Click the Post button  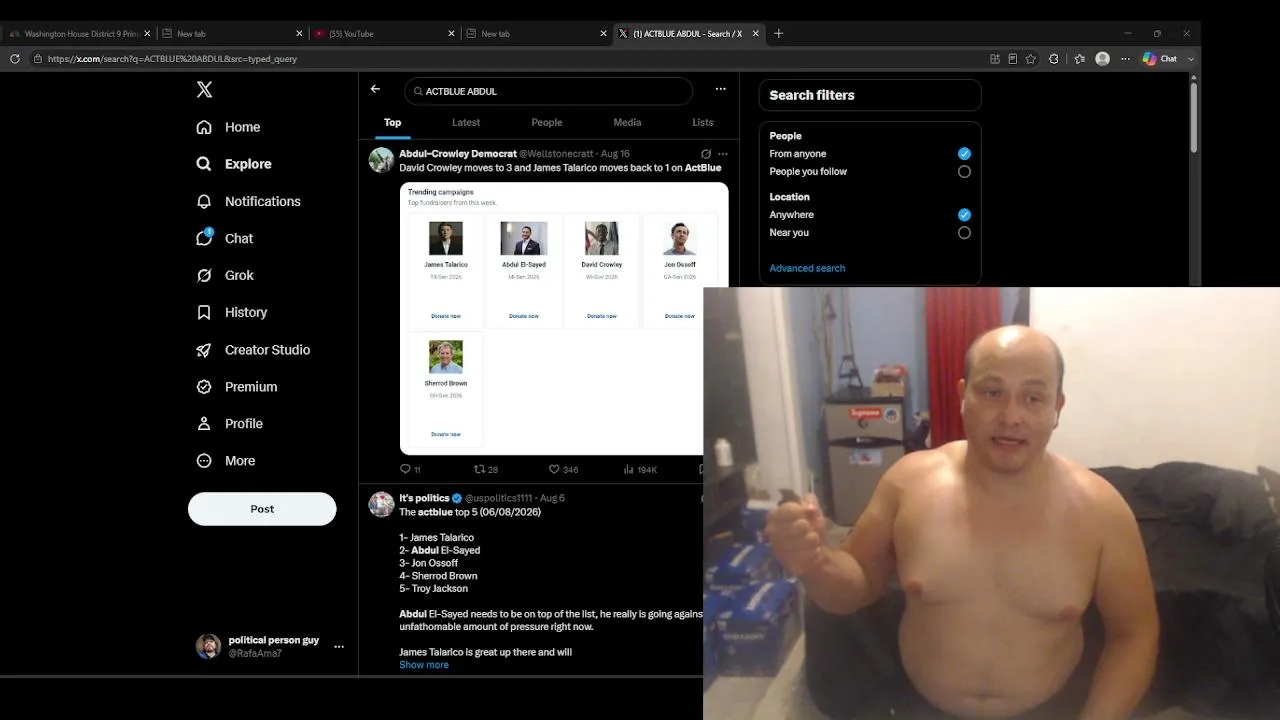coord(262,509)
